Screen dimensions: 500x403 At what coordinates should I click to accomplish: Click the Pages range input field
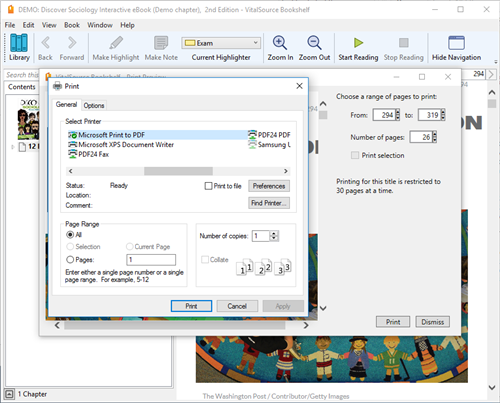tap(151, 260)
